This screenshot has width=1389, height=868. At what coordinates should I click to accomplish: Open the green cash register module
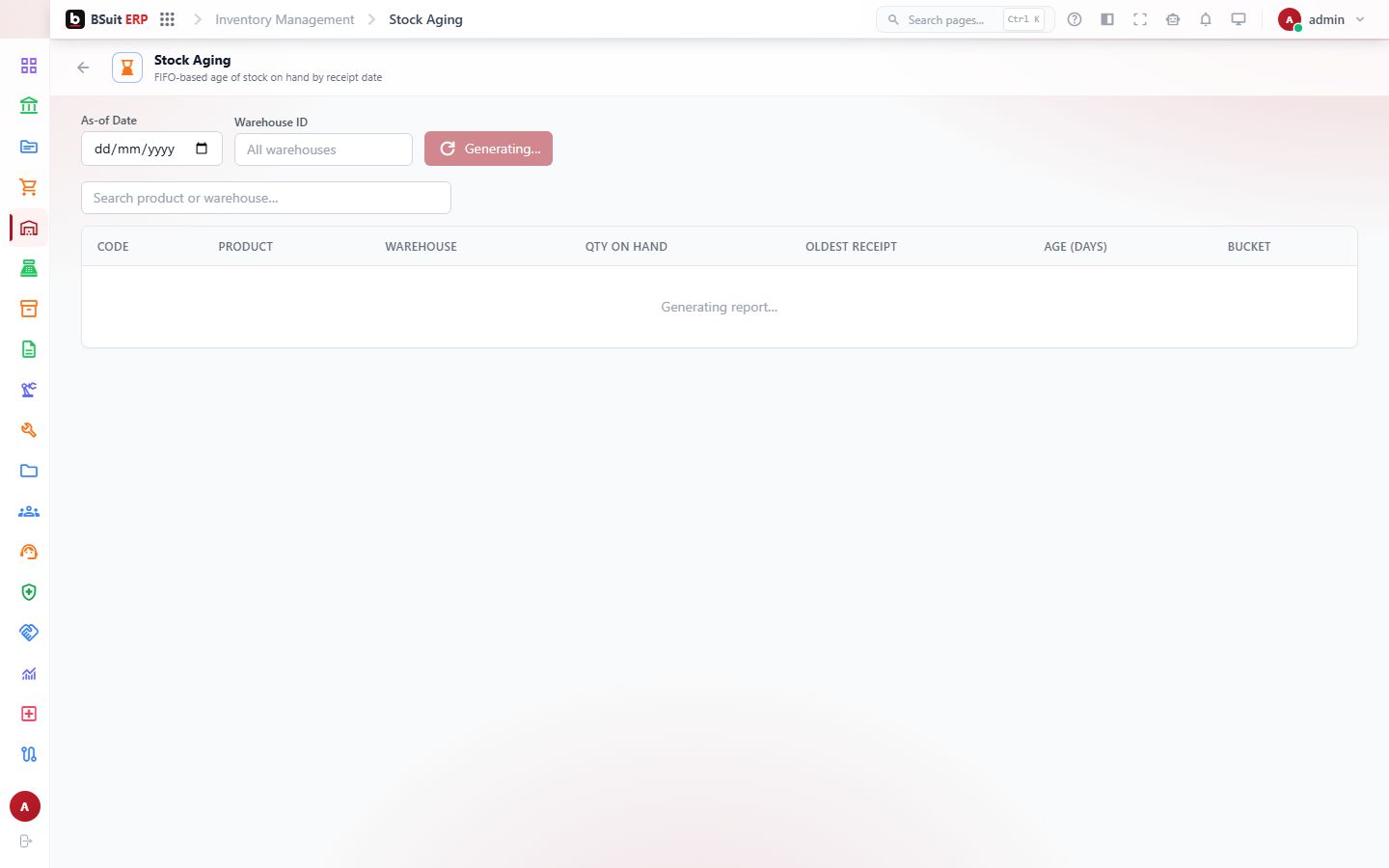tap(29, 268)
